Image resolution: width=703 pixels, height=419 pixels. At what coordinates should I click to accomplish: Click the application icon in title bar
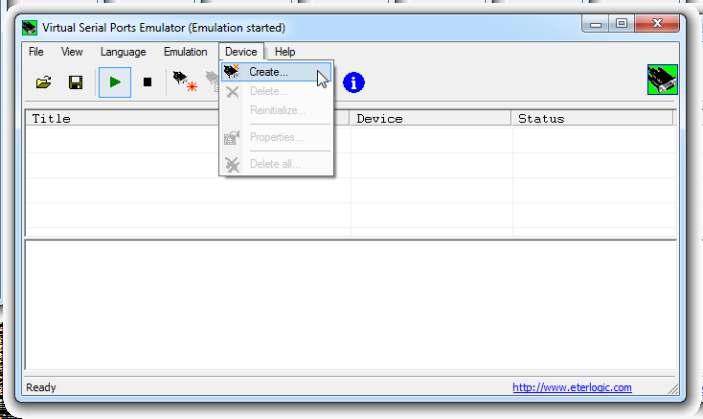coord(30,28)
